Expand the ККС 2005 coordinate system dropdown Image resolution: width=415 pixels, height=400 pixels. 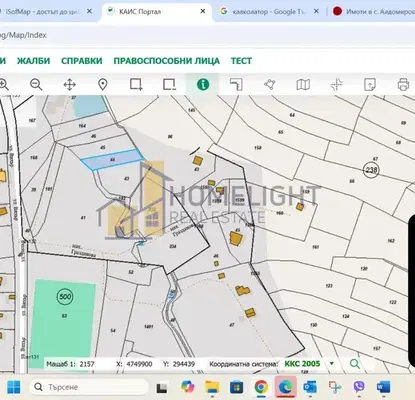tap(332, 364)
